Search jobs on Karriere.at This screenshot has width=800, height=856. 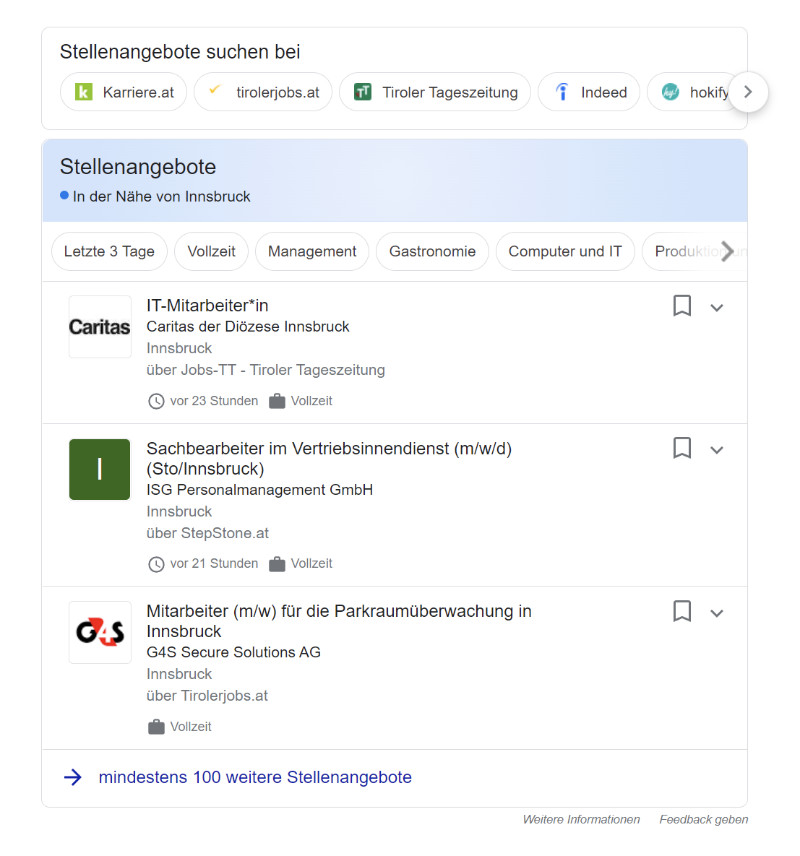(x=123, y=92)
